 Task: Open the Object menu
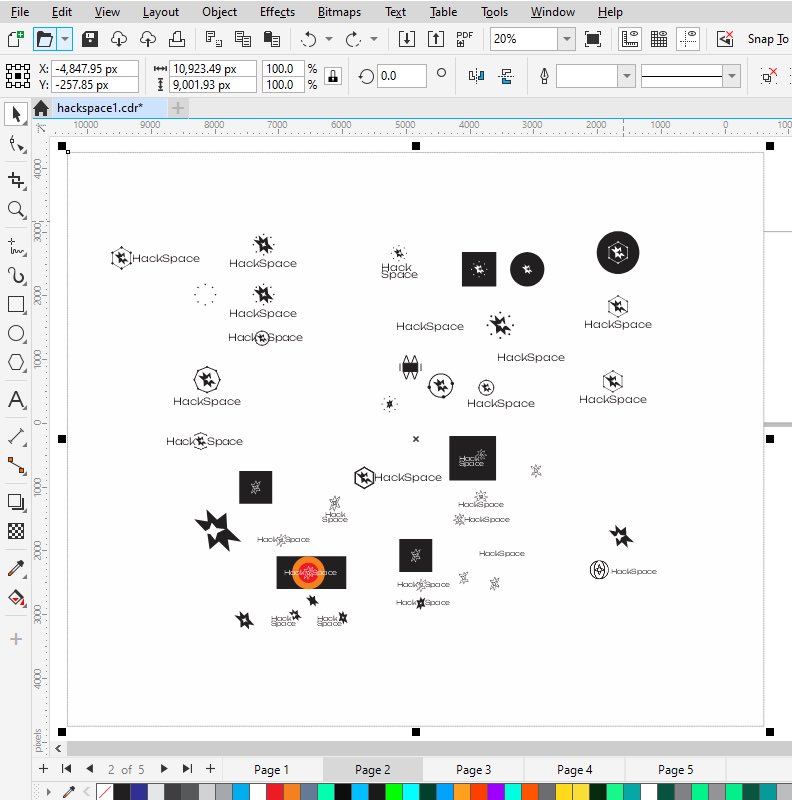click(219, 12)
